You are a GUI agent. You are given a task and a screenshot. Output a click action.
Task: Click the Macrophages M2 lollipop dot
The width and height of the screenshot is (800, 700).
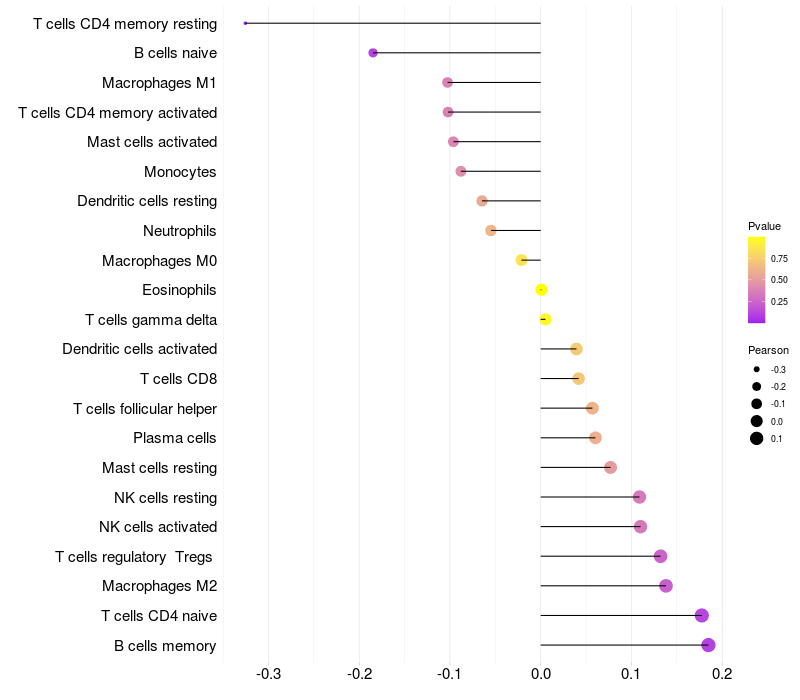(x=665, y=586)
